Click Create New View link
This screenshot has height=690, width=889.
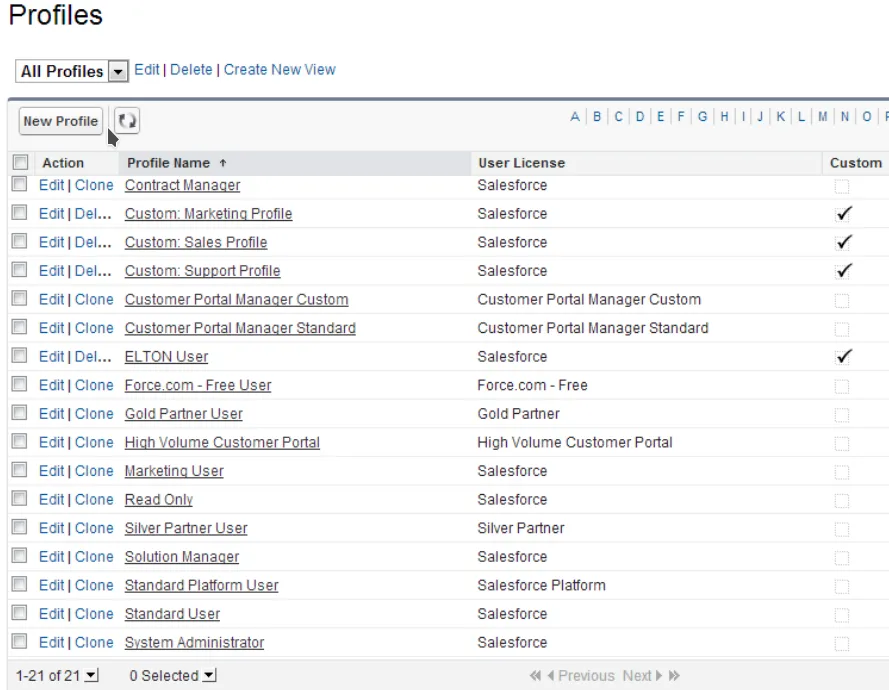pyautogui.click(x=280, y=70)
